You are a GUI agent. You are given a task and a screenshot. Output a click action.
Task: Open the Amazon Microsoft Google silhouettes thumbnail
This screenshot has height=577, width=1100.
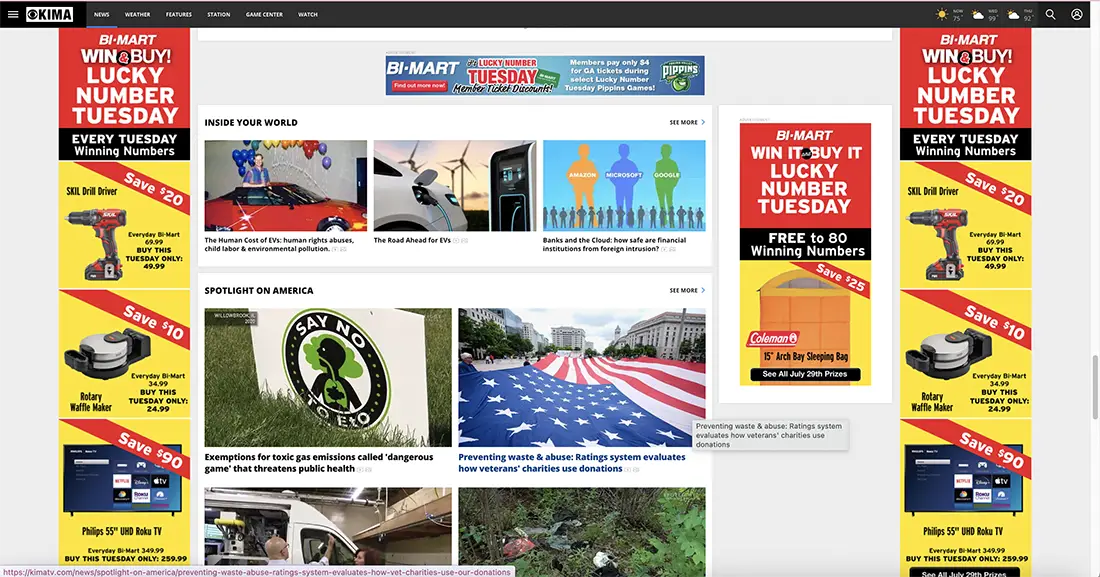coord(624,185)
